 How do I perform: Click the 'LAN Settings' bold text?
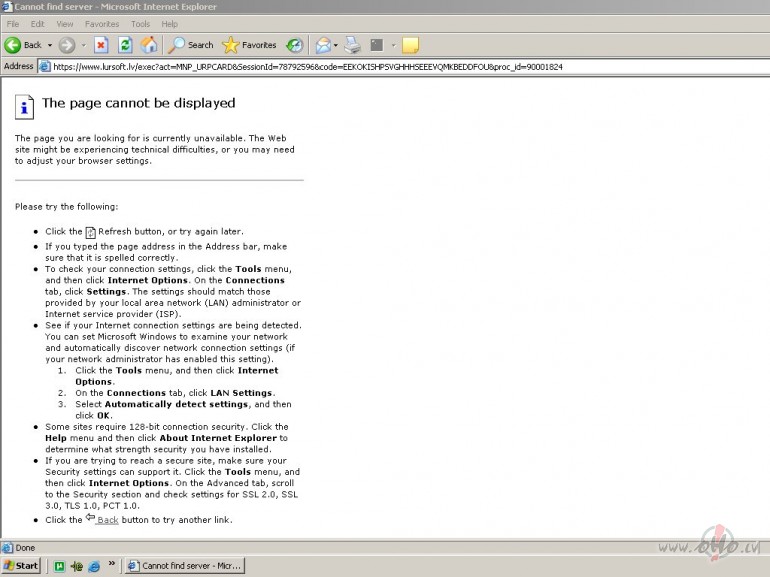(241, 393)
